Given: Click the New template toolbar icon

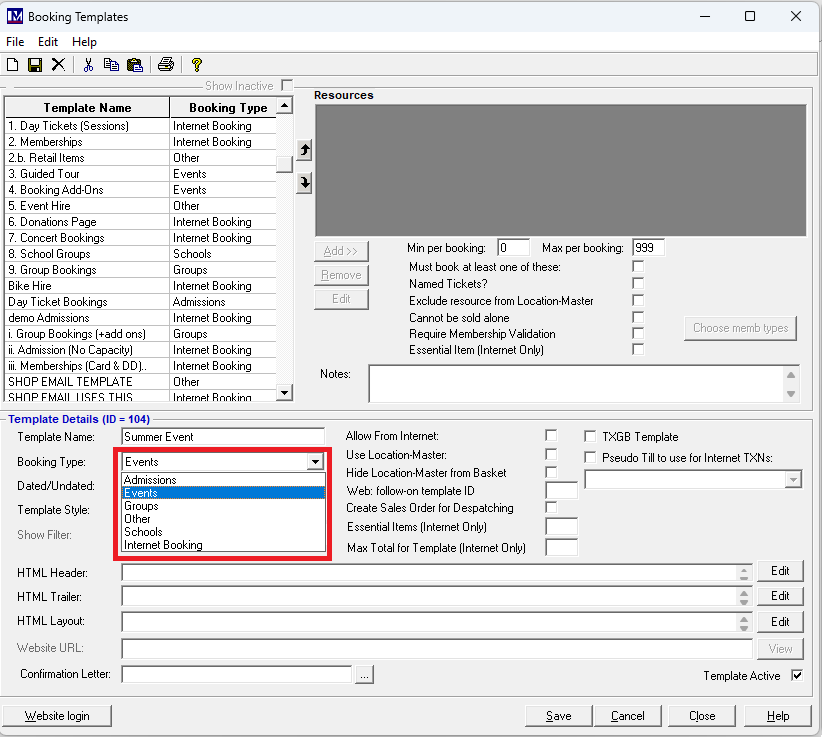Looking at the screenshot, I should [13, 65].
